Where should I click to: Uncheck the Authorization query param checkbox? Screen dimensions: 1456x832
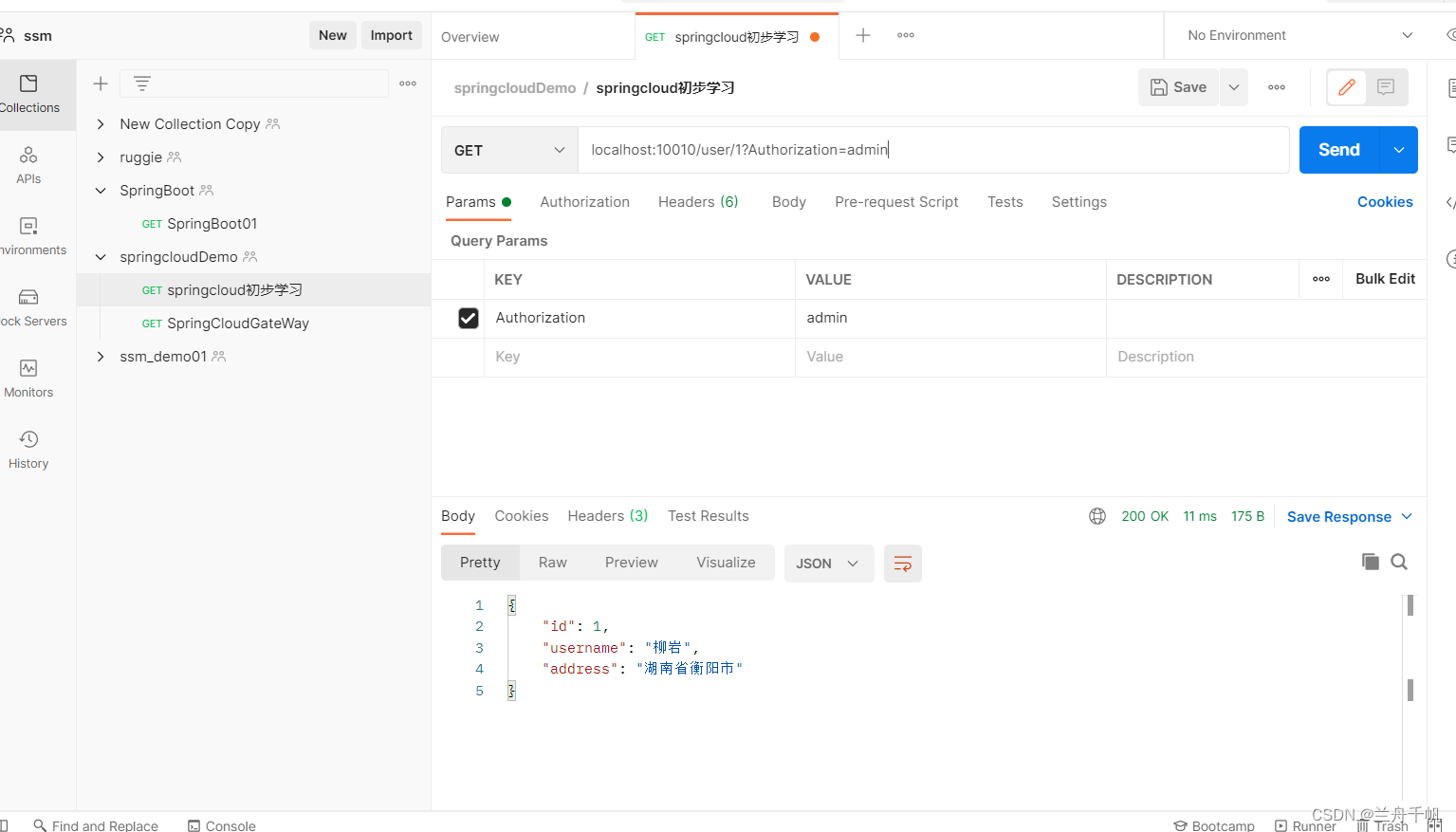pyautogui.click(x=469, y=318)
